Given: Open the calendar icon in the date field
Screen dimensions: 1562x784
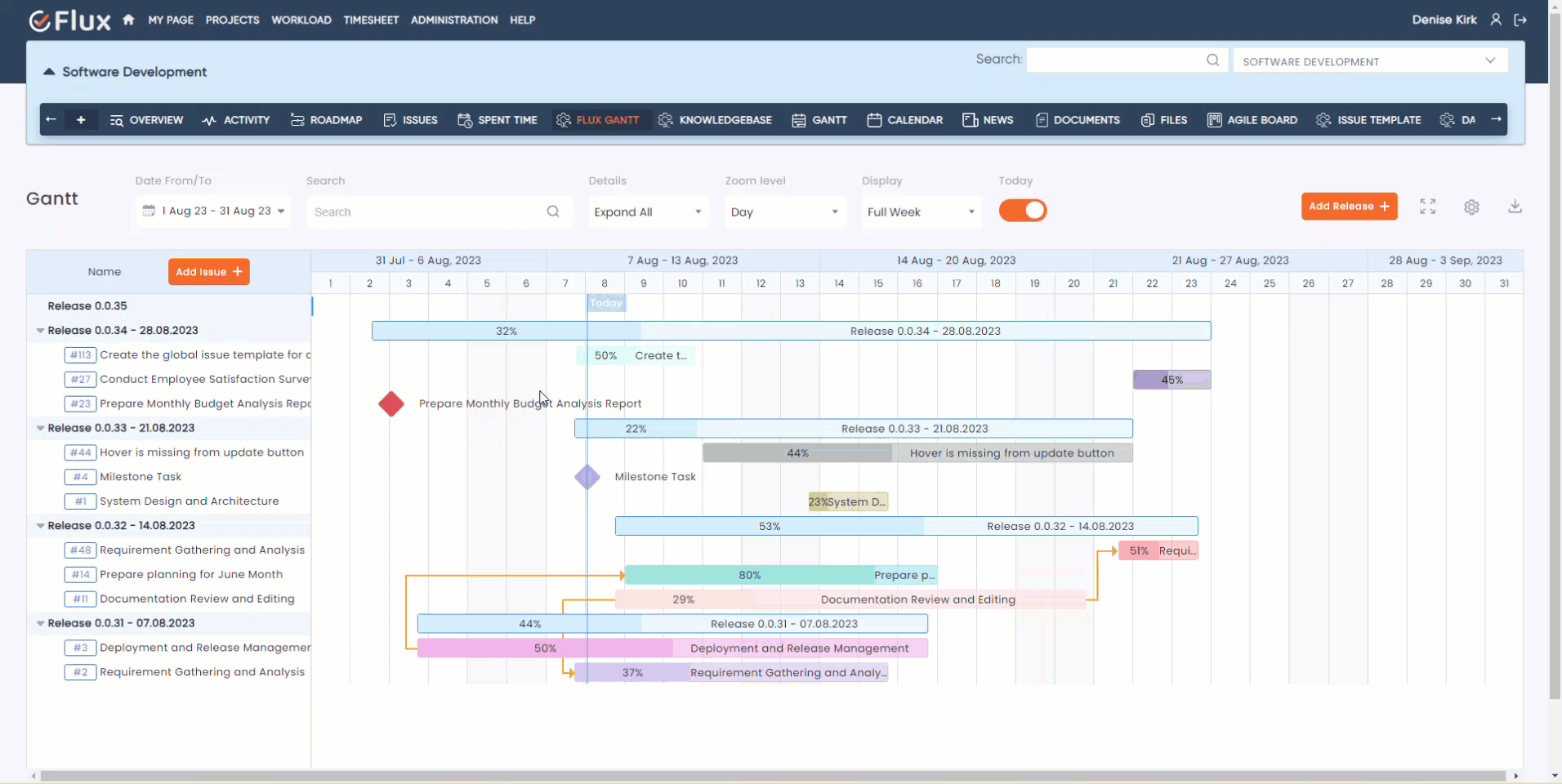Looking at the screenshot, I should coord(149,211).
